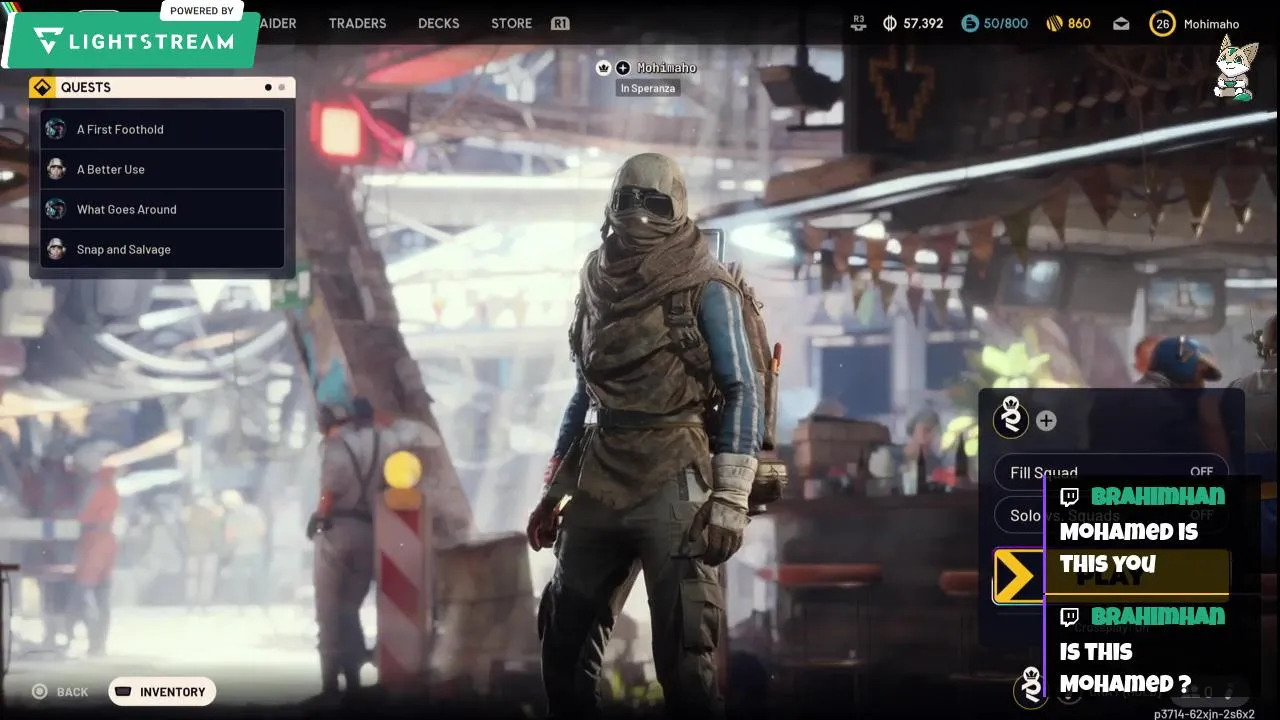This screenshot has width=1280, height=720.
Task: Open the A First Foothold quest
Action: click(x=162, y=129)
